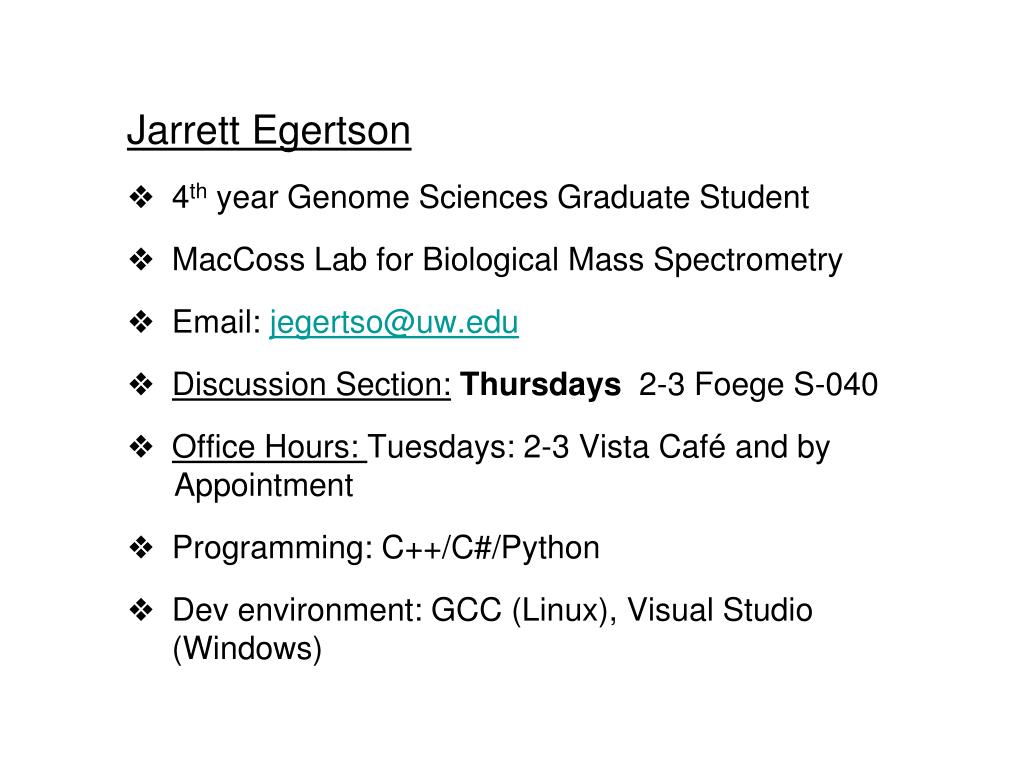Click the MacCoss Lab for Biological Mass Spectrometry text
Viewport: 1024px width, 768px height.
pyautogui.click(x=507, y=261)
